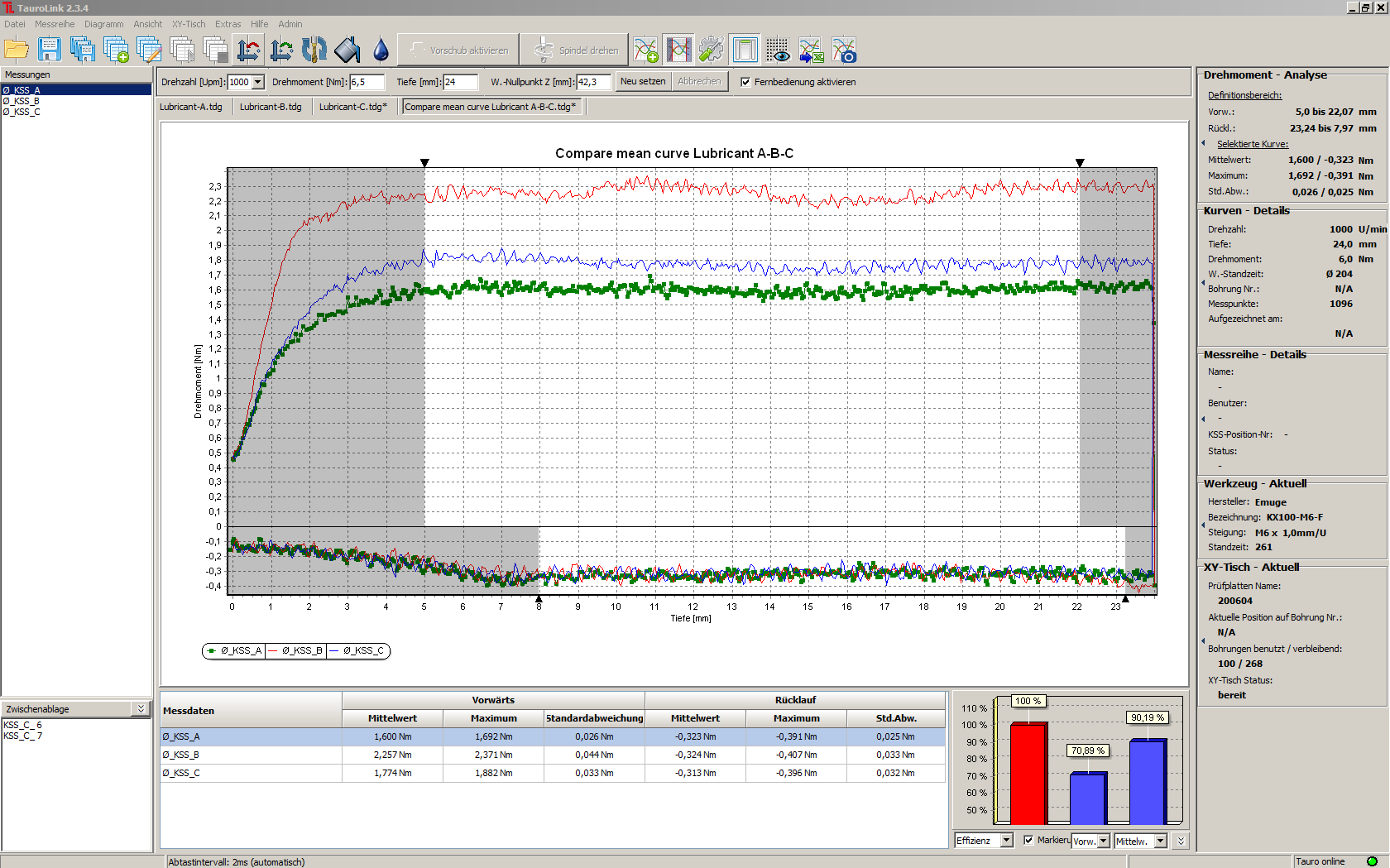Click the Abbrechen button
This screenshot has width=1390, height=868.
pyautogui.click(x=699, y=81)
